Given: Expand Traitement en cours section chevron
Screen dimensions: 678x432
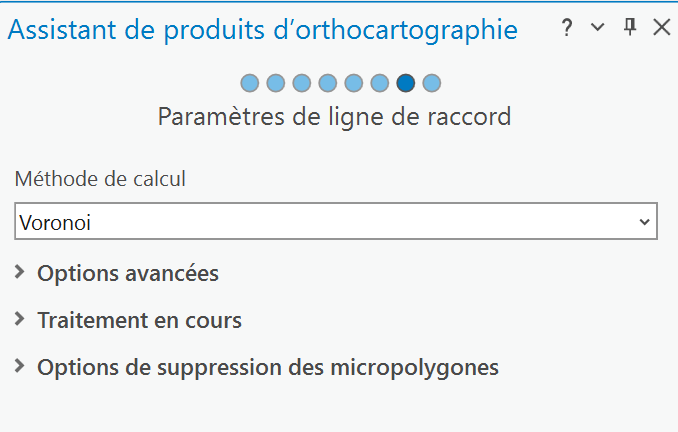Looking at the screenshot, I should click(x=20, y=320).
